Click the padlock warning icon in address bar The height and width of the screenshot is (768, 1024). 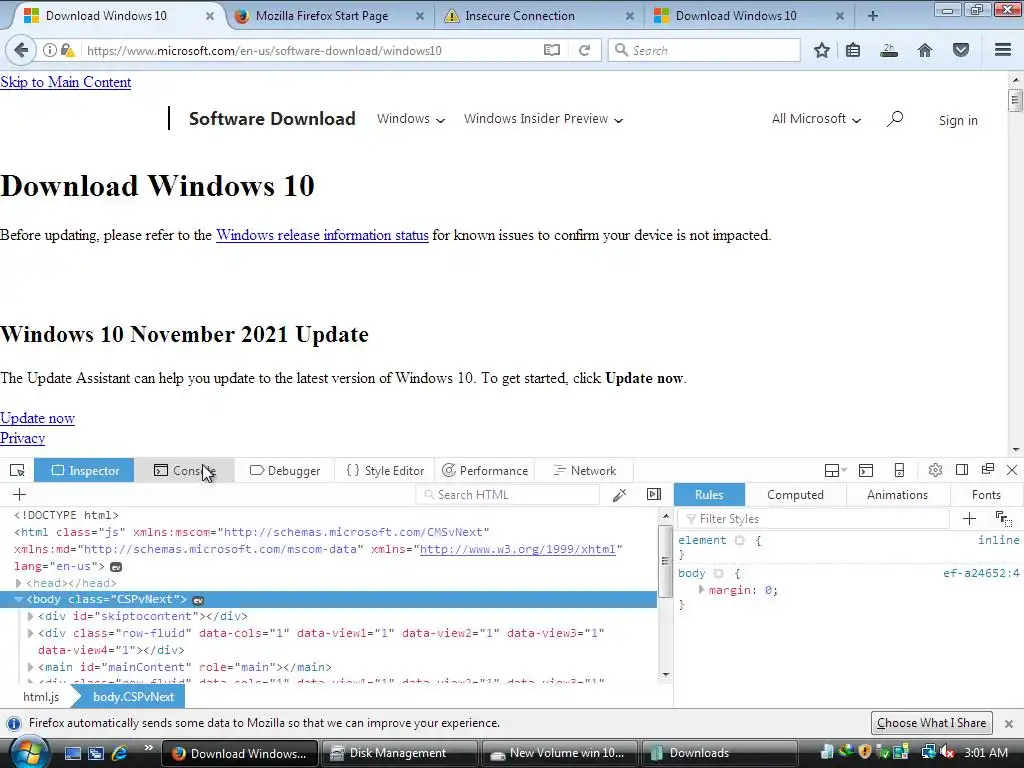tap(67, 50)
